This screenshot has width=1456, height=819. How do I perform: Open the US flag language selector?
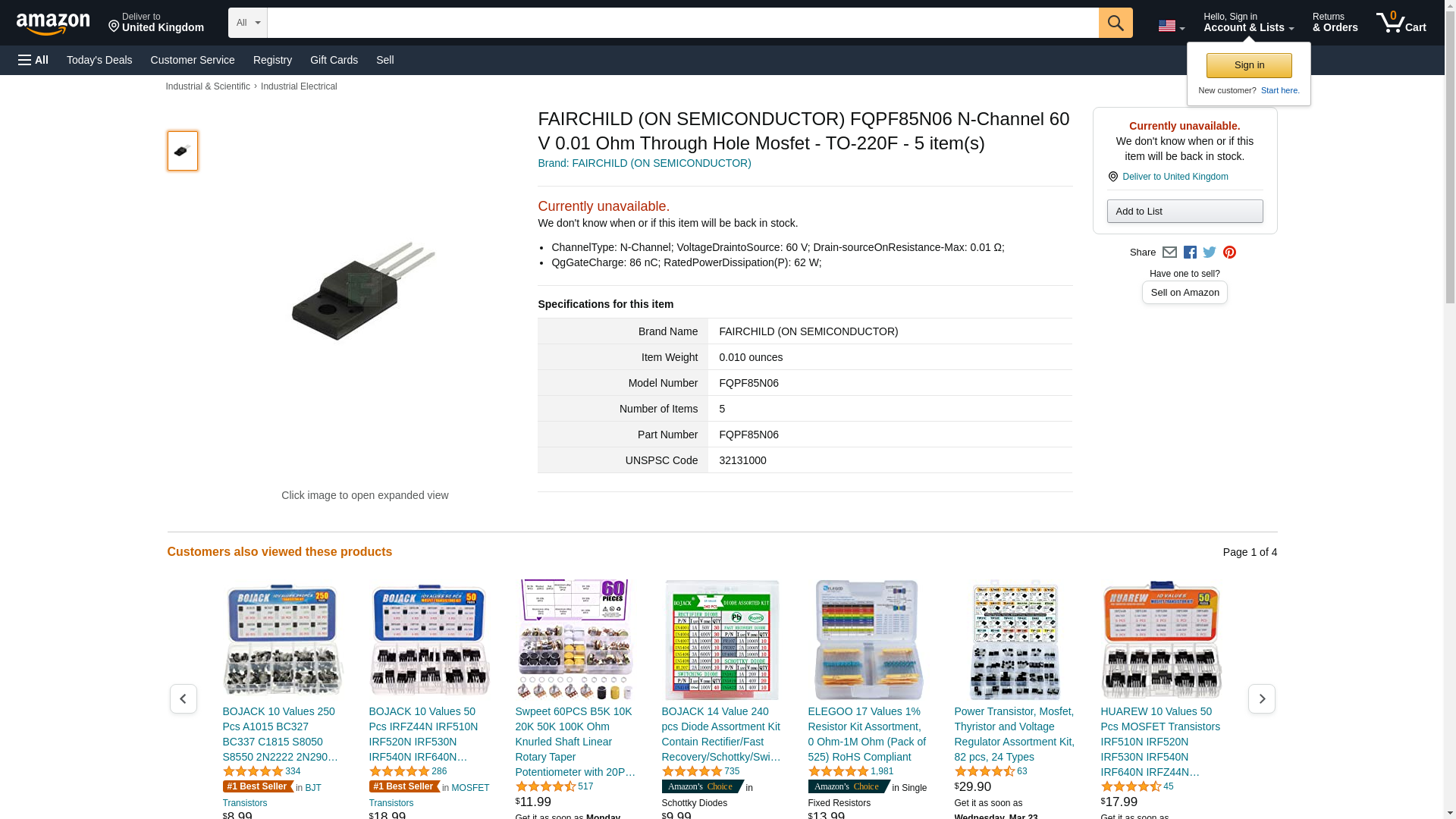(x=1171, y=27)
